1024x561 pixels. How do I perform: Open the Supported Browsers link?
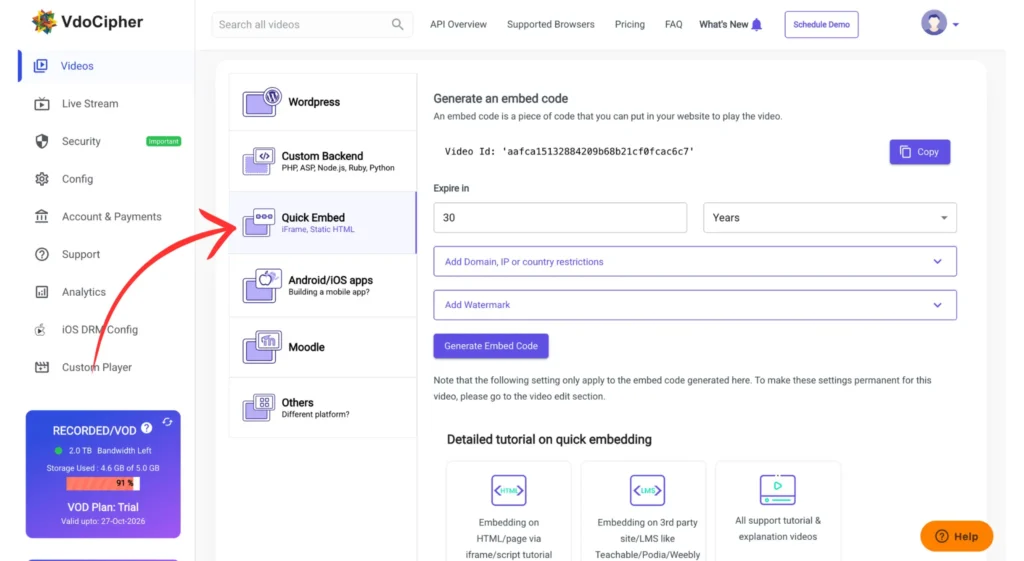coord(551,24)
